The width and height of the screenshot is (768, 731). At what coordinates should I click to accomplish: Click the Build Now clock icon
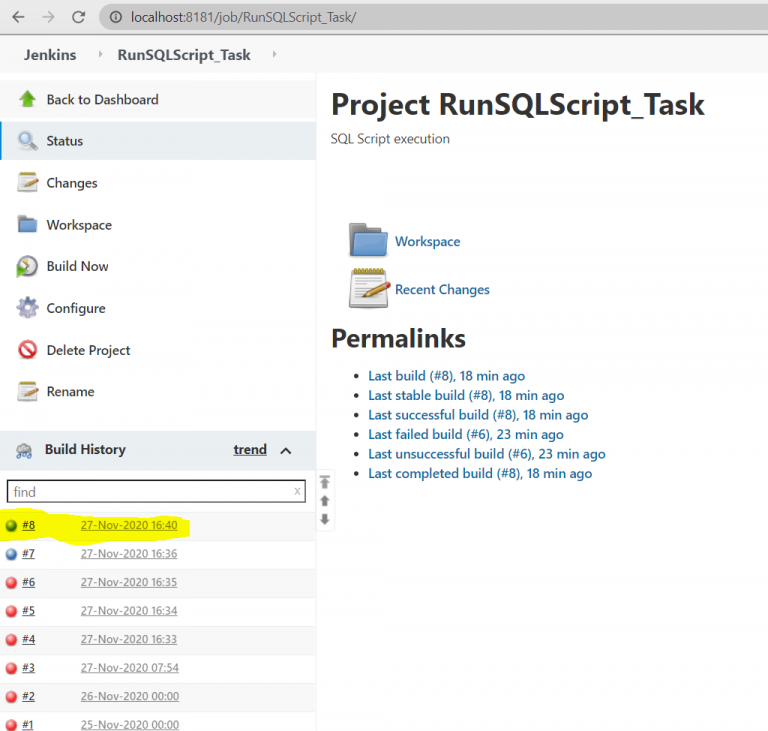point(27,267)
